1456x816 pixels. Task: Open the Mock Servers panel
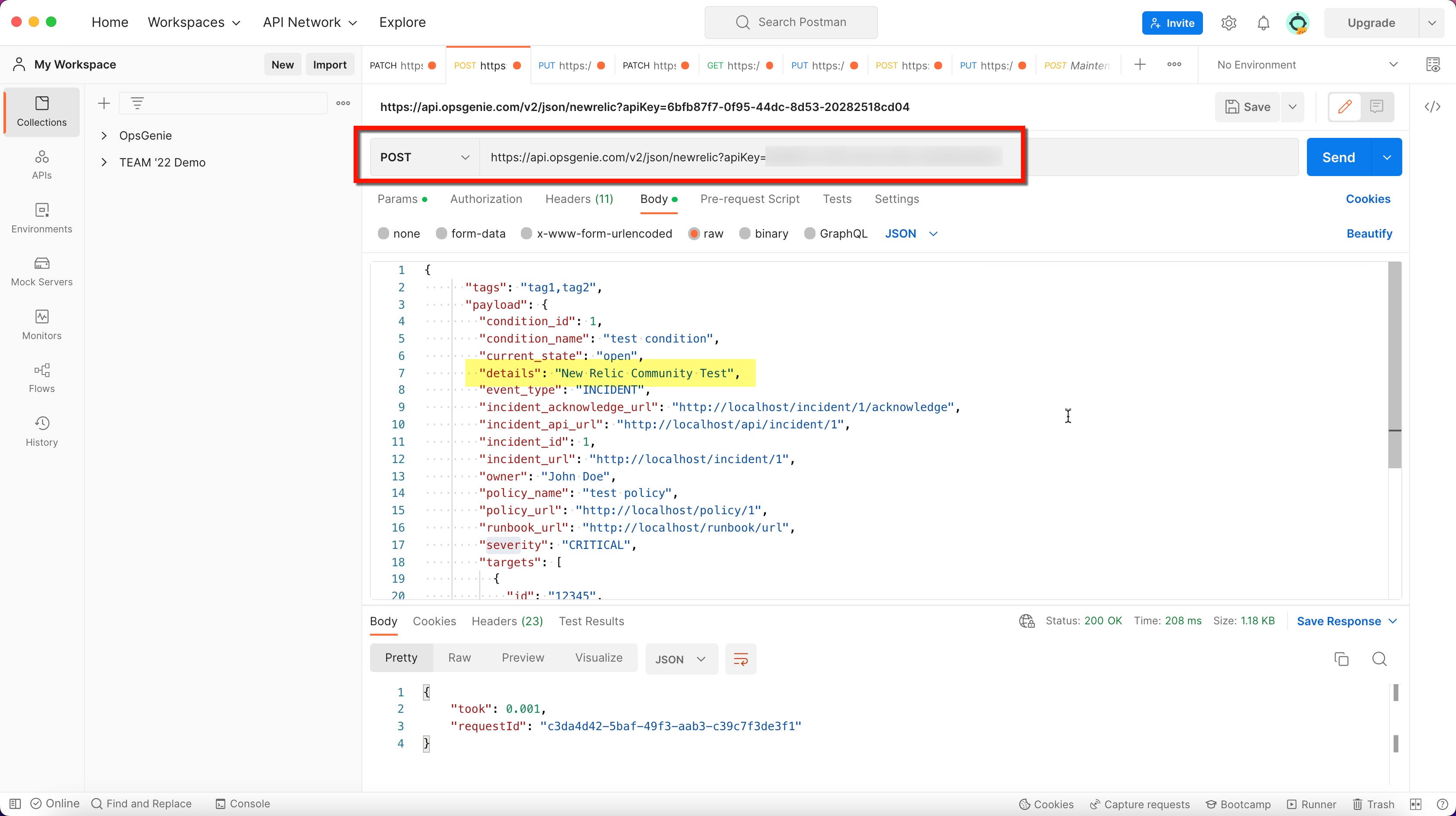point(41,271)
